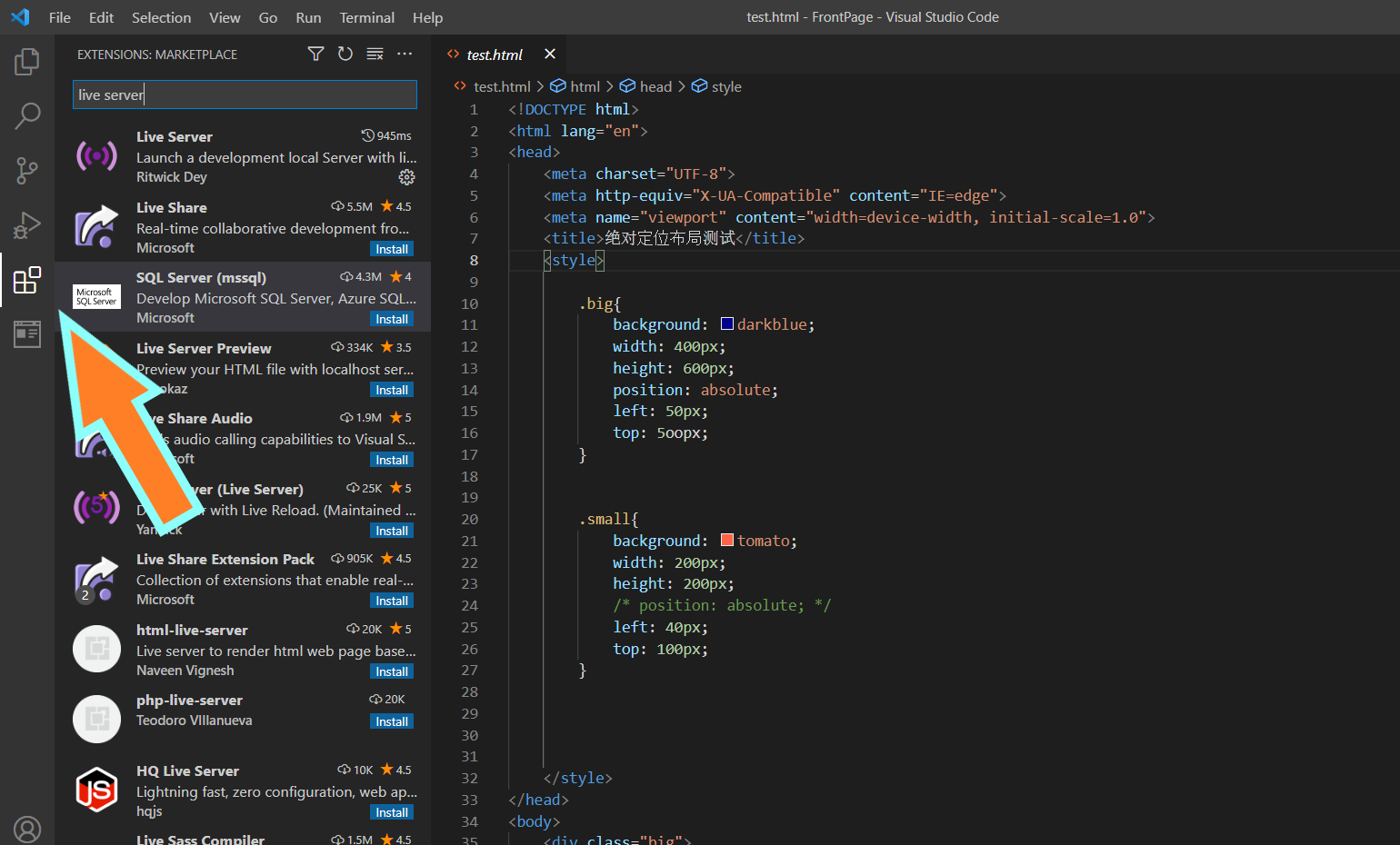The height and width of the screenshot is (845, 1400).
Task: Open Live Server manage gear icon
Action: (x=407, y=177)
